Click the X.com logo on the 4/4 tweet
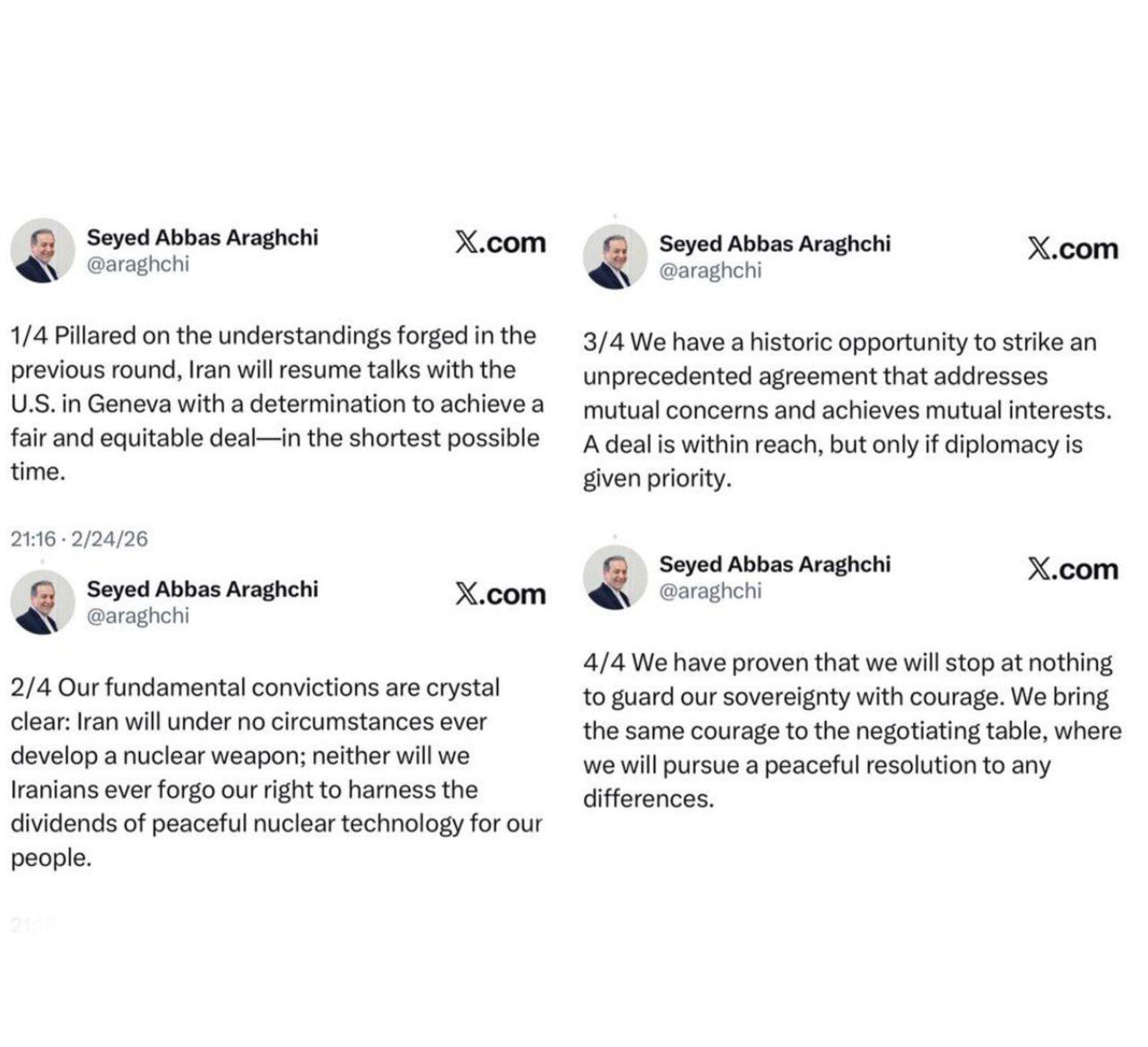The width and height of the screenshot is (1148, 1047). click(x=1073, y=570)
